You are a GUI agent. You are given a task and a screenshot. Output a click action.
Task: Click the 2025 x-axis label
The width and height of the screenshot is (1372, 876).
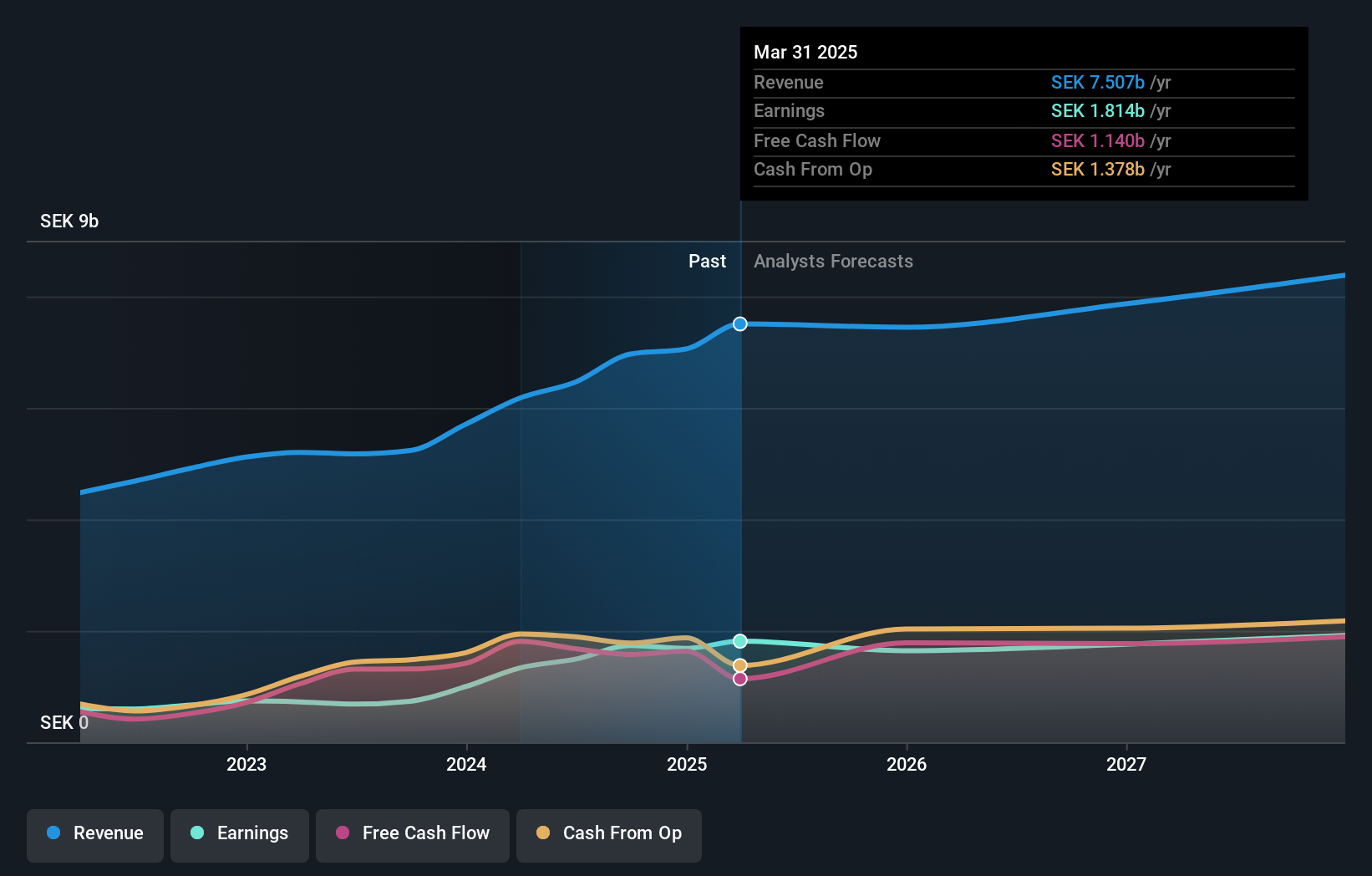pos(687,764)
